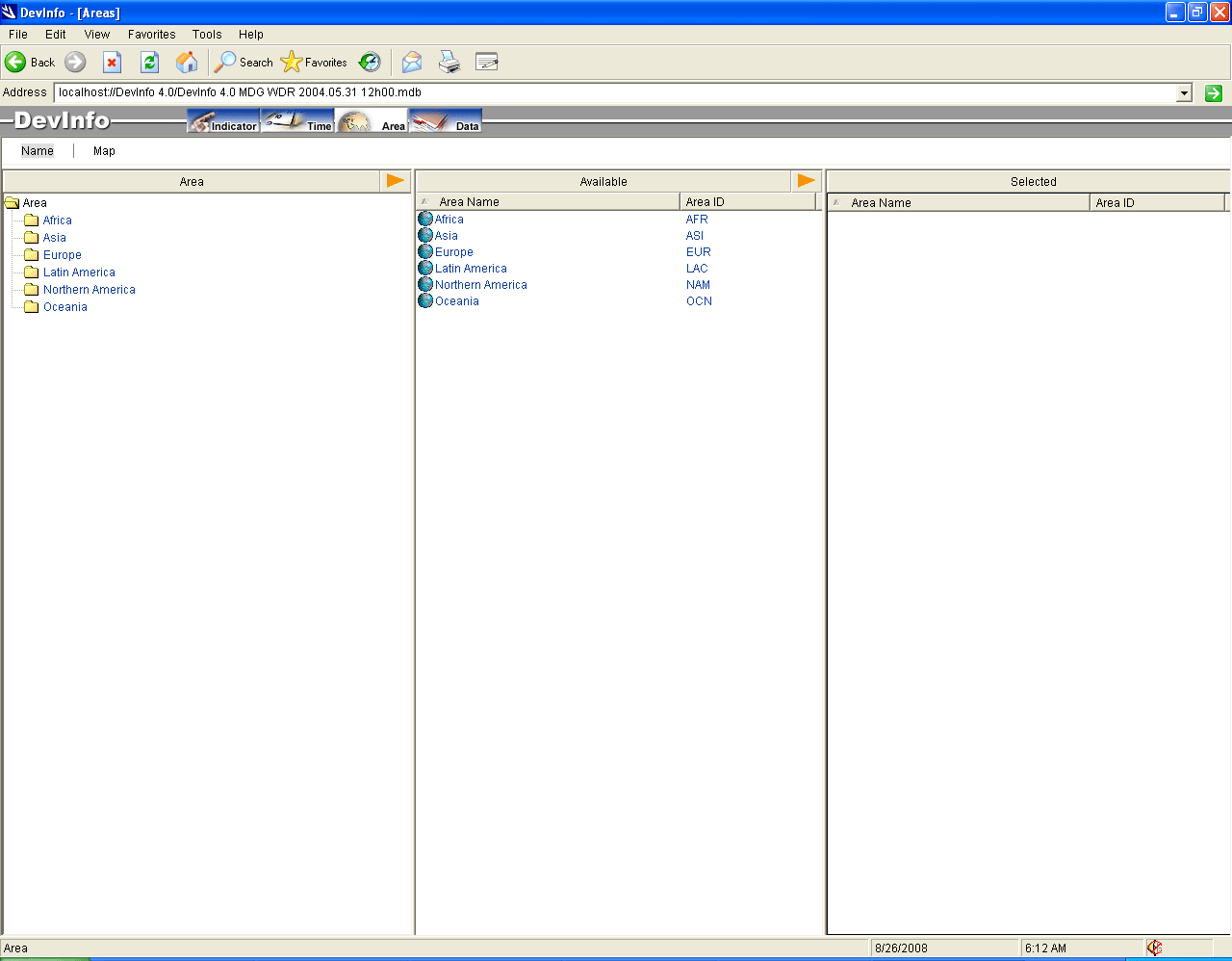Click globe icon next to Asia row
The width and height of the screenshot is (1232, 961).
tap(425, 235)
